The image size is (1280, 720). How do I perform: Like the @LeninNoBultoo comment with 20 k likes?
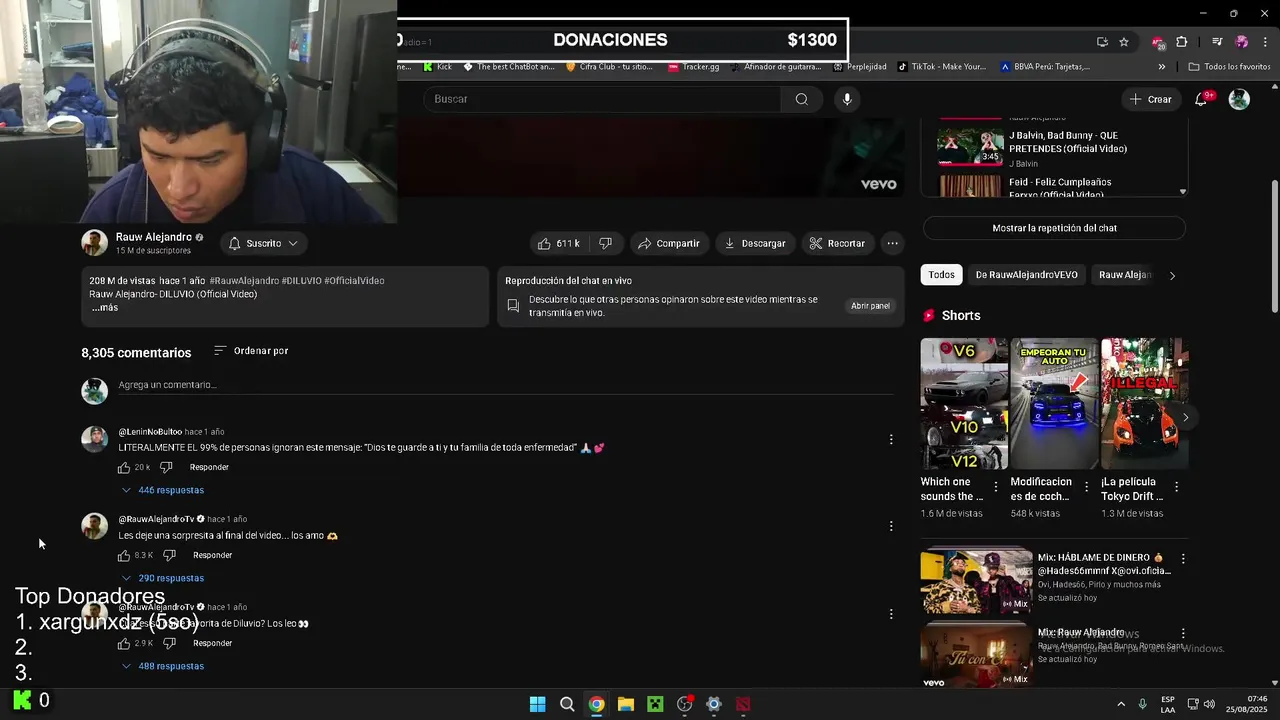click(x=124, y=467)
